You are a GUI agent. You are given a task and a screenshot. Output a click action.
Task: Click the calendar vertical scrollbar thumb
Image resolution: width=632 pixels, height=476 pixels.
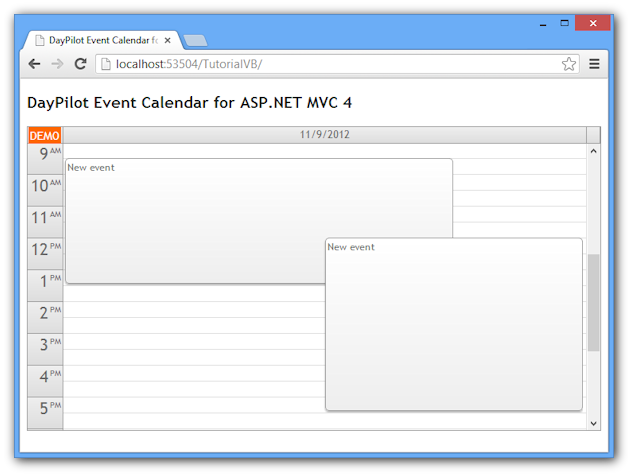[x=593, y=302]
